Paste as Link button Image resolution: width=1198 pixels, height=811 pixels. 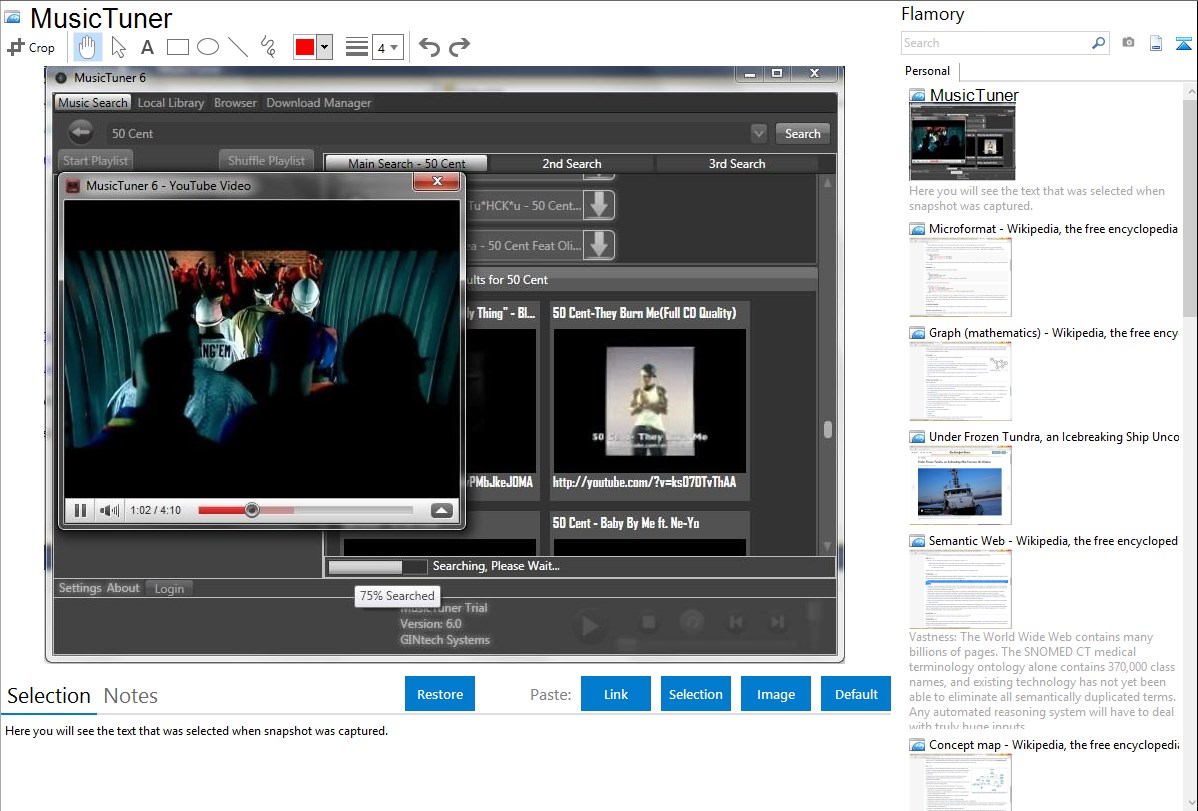coord(616,694)
